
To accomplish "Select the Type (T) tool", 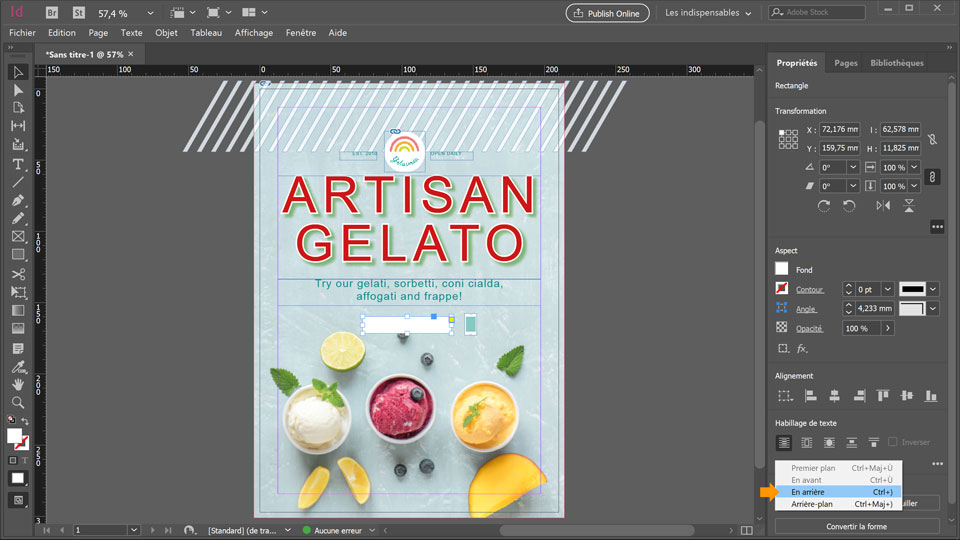I will tap(18, 164).
